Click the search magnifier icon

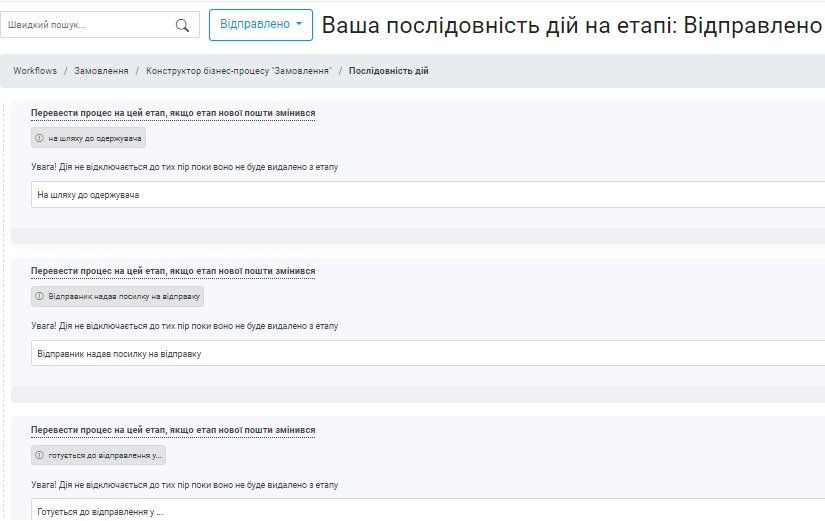(182, 25)
